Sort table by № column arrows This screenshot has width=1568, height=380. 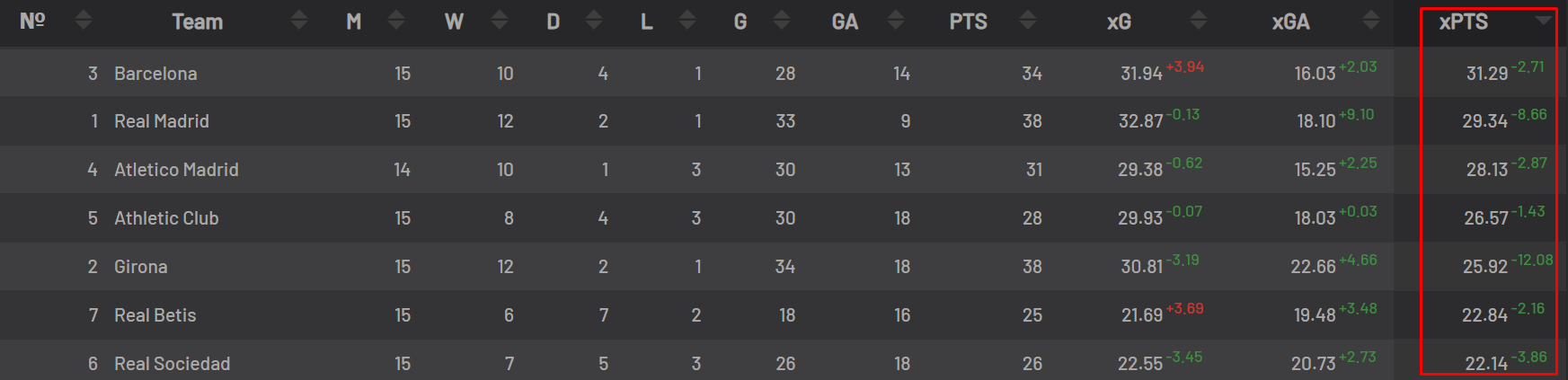tap(84, 20)
